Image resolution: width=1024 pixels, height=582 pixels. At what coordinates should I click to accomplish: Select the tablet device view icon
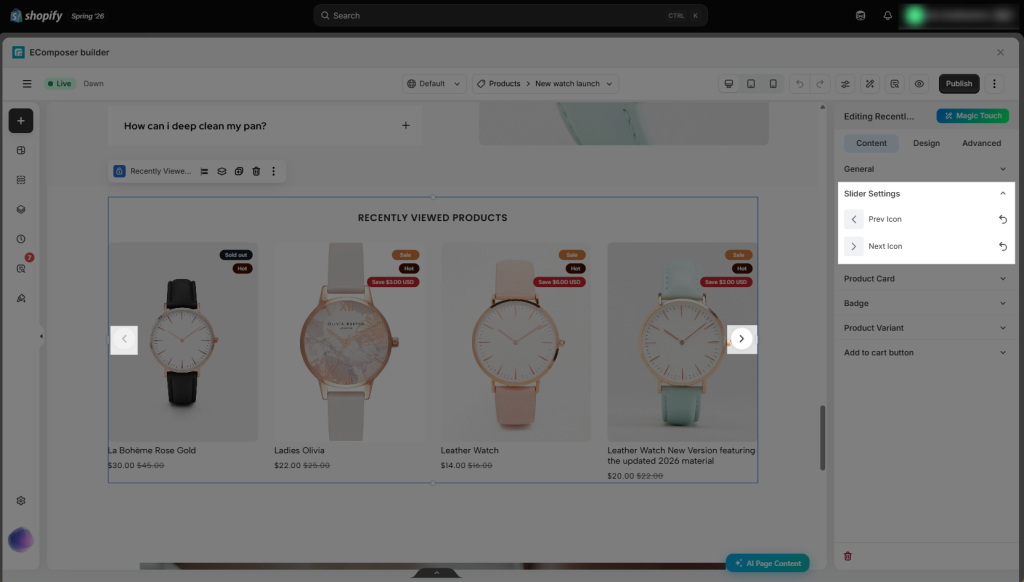click(x=751, y=84)
